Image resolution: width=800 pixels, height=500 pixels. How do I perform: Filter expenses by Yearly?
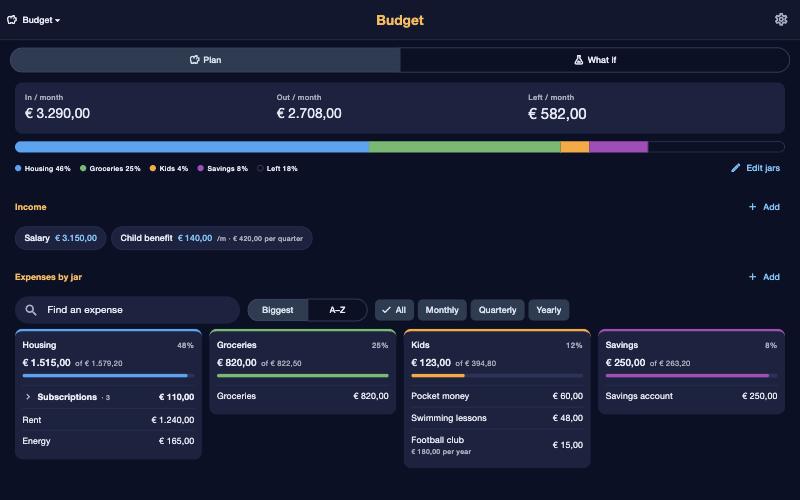548,310
